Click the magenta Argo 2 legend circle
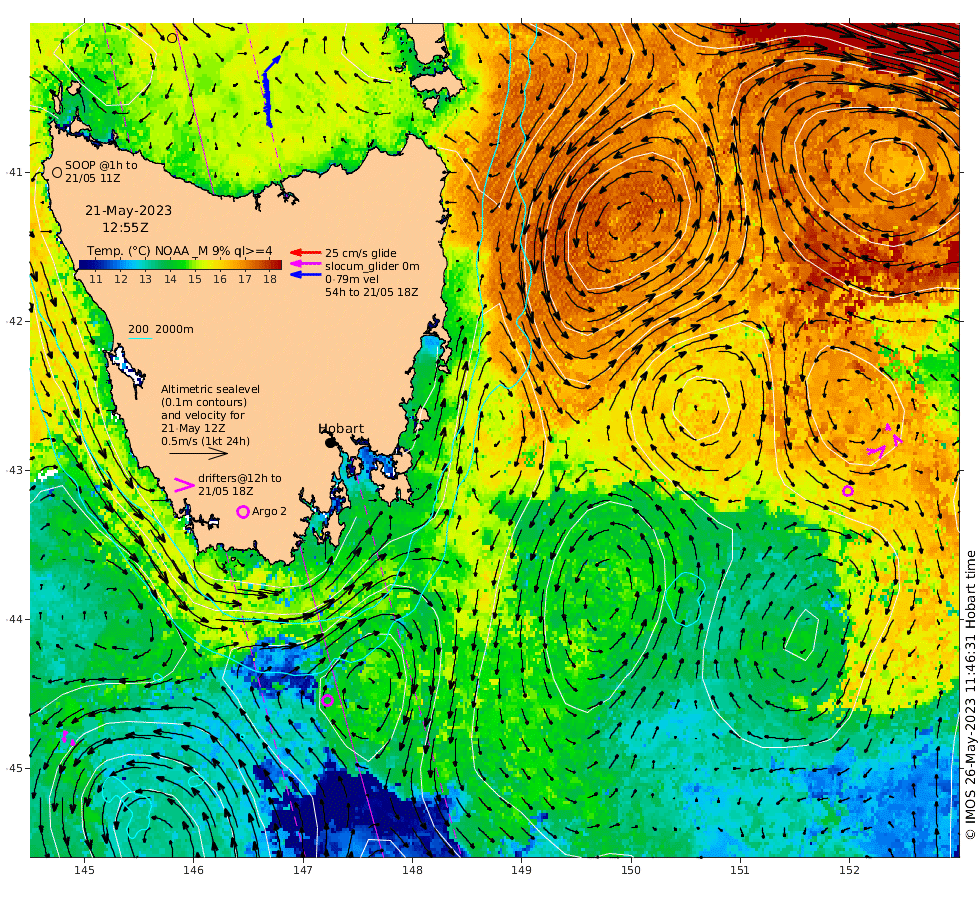The height and width of the screenshot is (900, 980). [x=243, y=512]
